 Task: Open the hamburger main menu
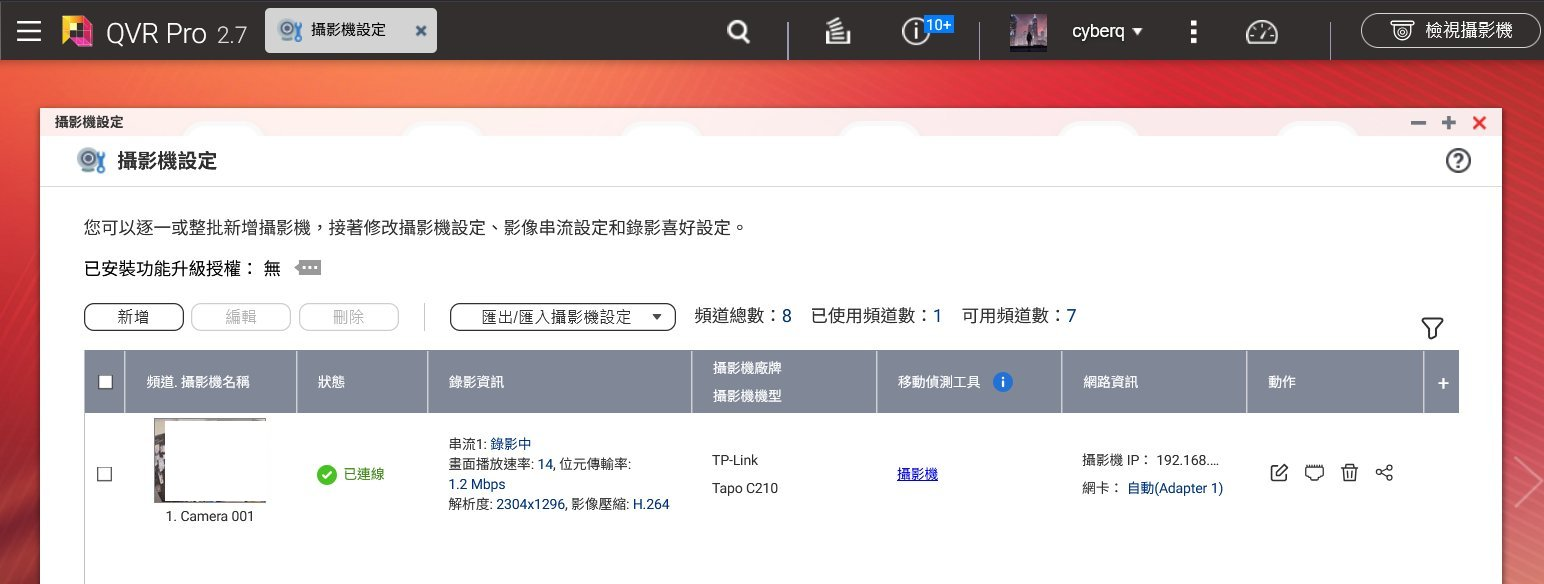pyautogui.click(x=29, y=32)
